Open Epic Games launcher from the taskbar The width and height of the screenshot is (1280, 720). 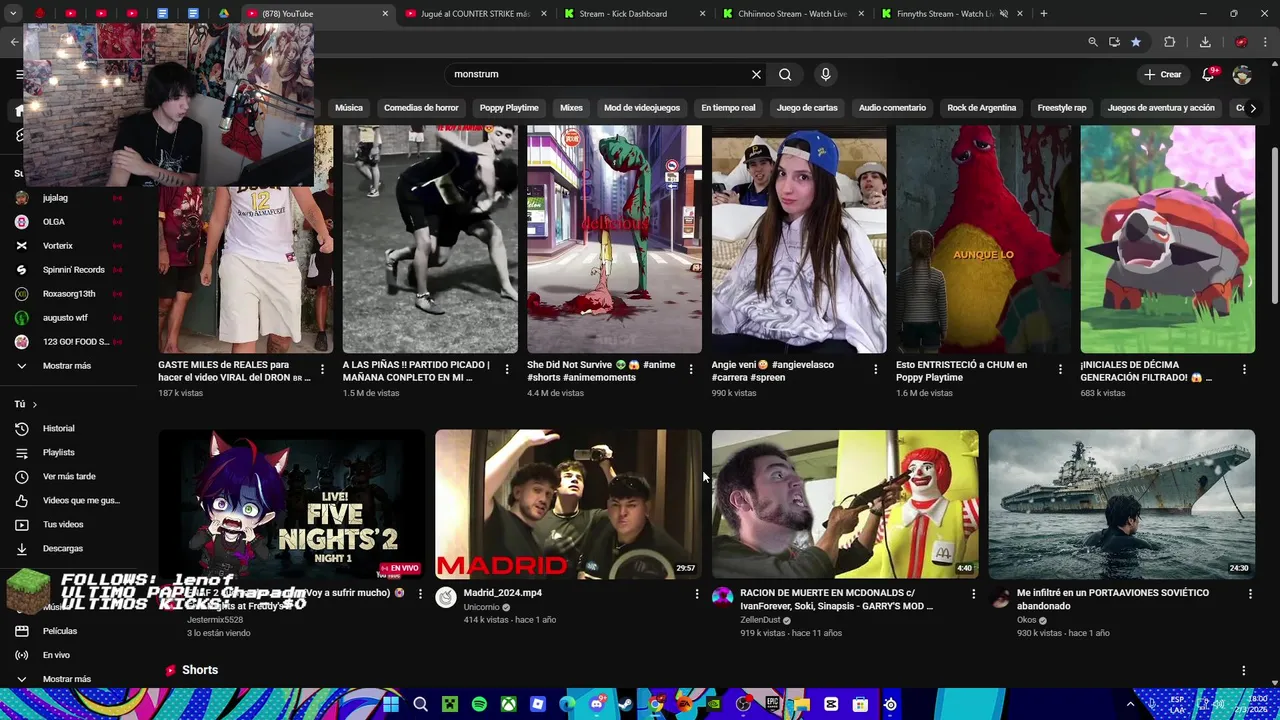pyautogui.click(x=772, y=704)
